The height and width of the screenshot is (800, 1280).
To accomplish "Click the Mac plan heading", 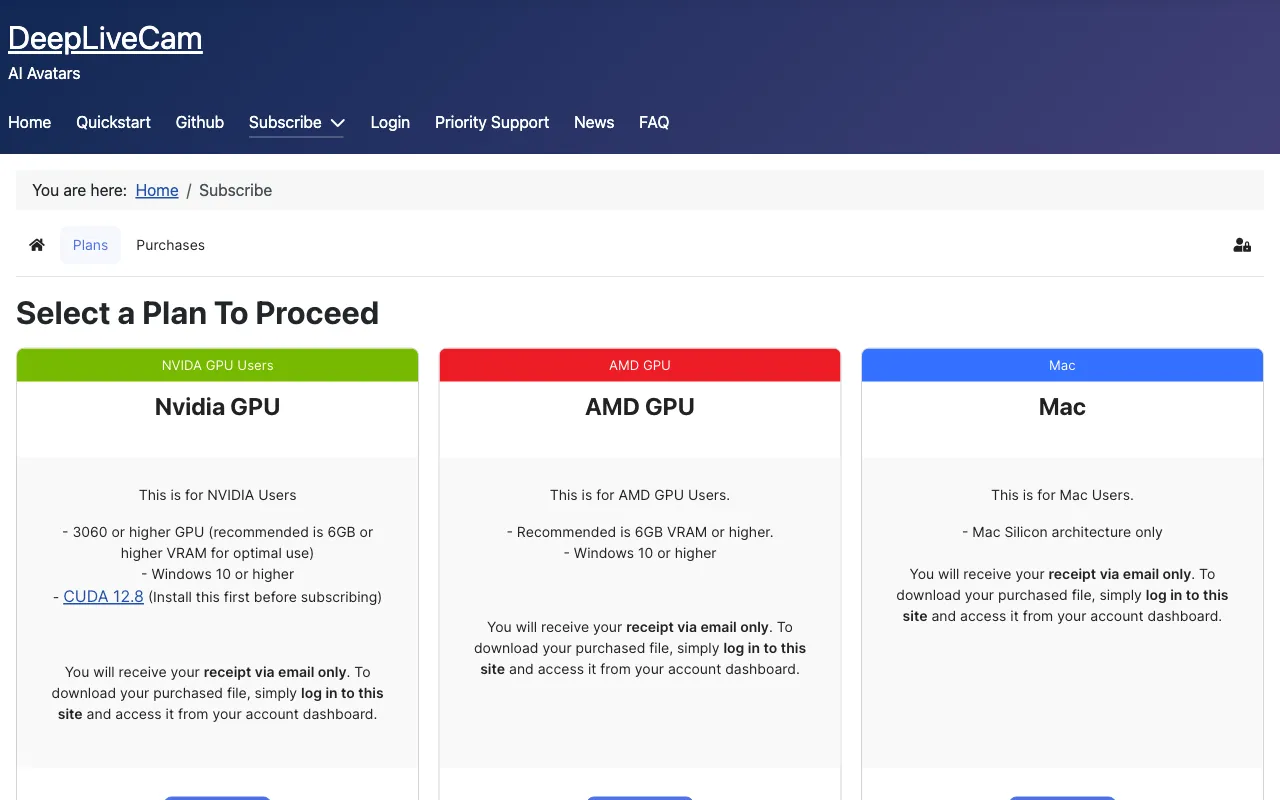I will [x=1062, y=407].
